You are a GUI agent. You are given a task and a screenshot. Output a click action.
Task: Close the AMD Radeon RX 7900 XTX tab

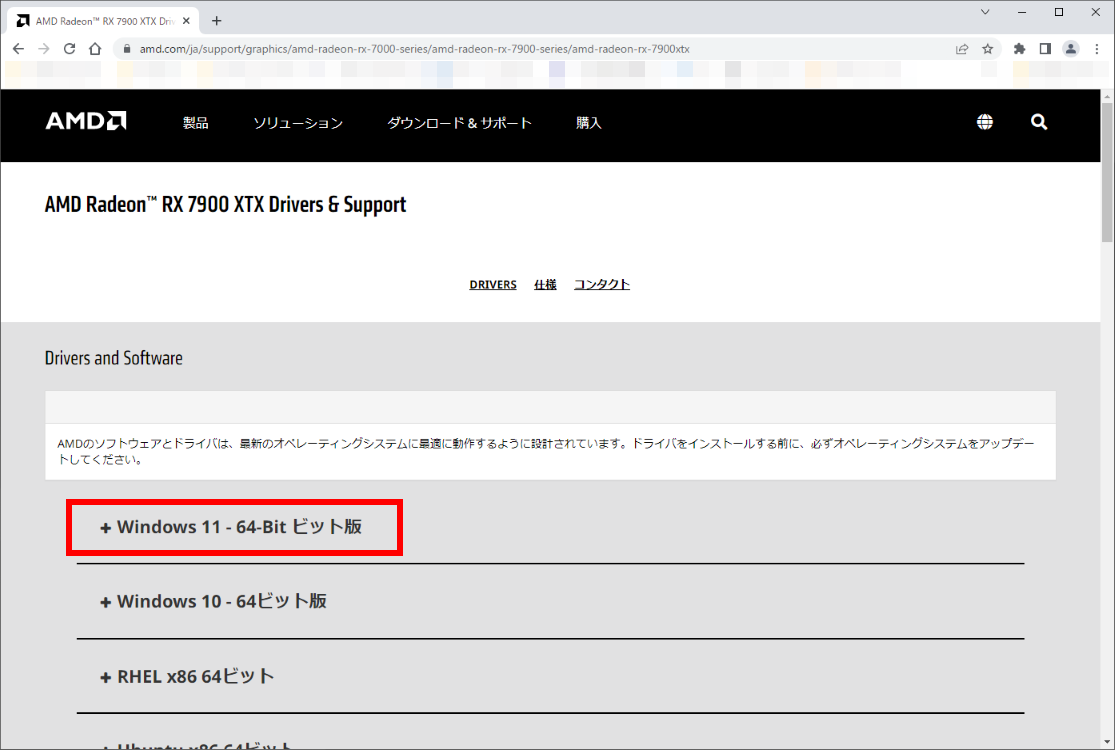coord(186,21)
